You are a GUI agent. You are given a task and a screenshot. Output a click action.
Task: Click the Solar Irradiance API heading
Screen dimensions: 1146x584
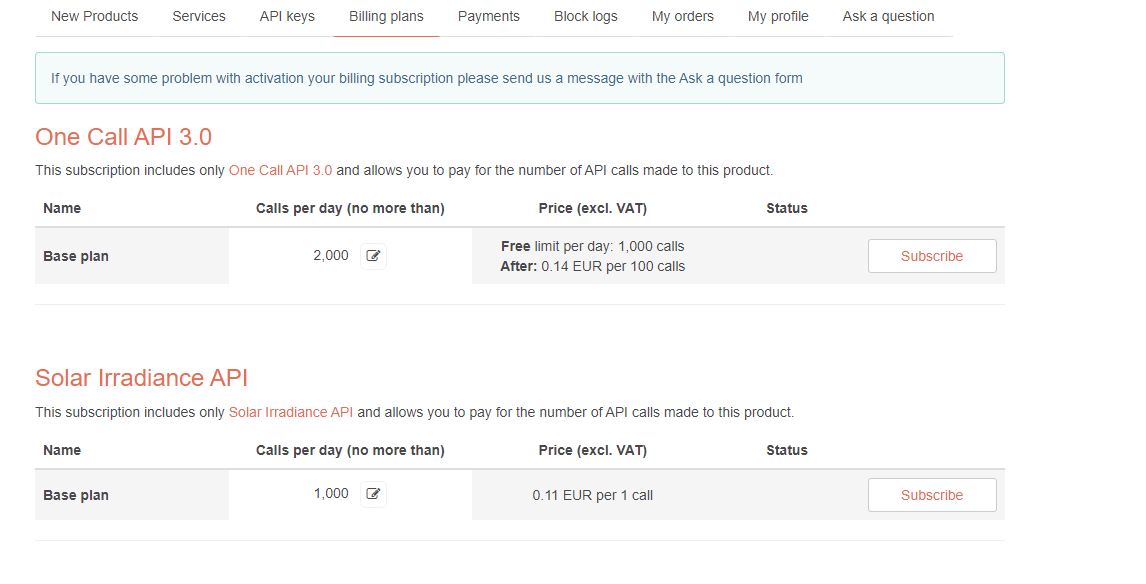pos(142,378)
